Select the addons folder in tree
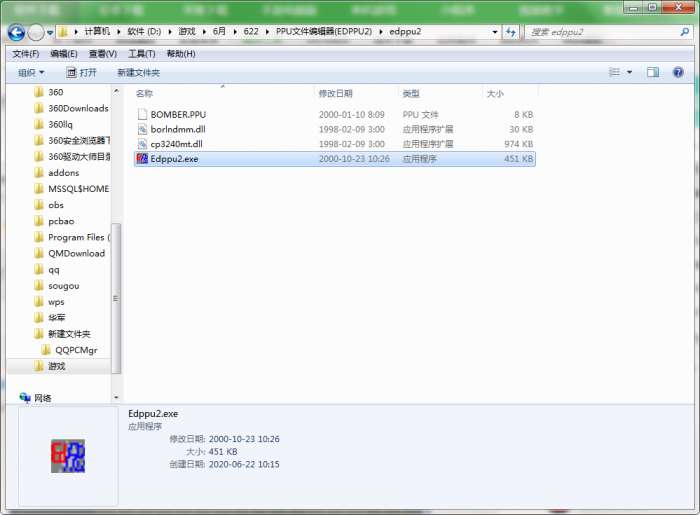Viewport: 700px width, 515px height. point(63,173)
